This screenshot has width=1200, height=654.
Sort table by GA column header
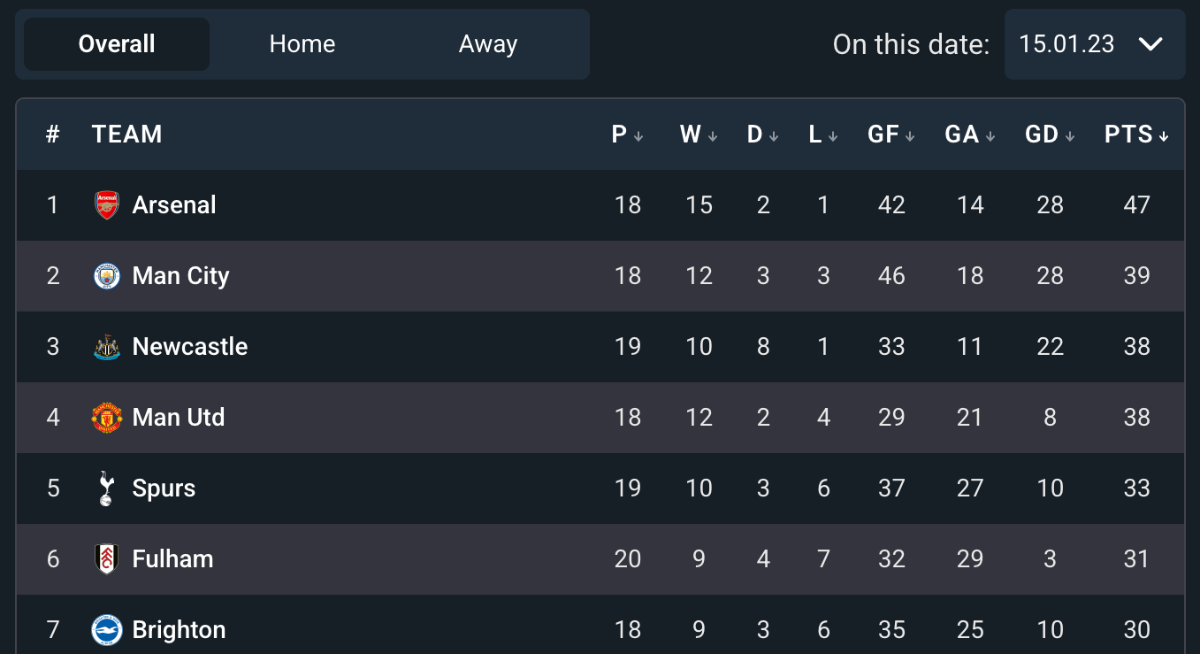(x=969, y=135)
